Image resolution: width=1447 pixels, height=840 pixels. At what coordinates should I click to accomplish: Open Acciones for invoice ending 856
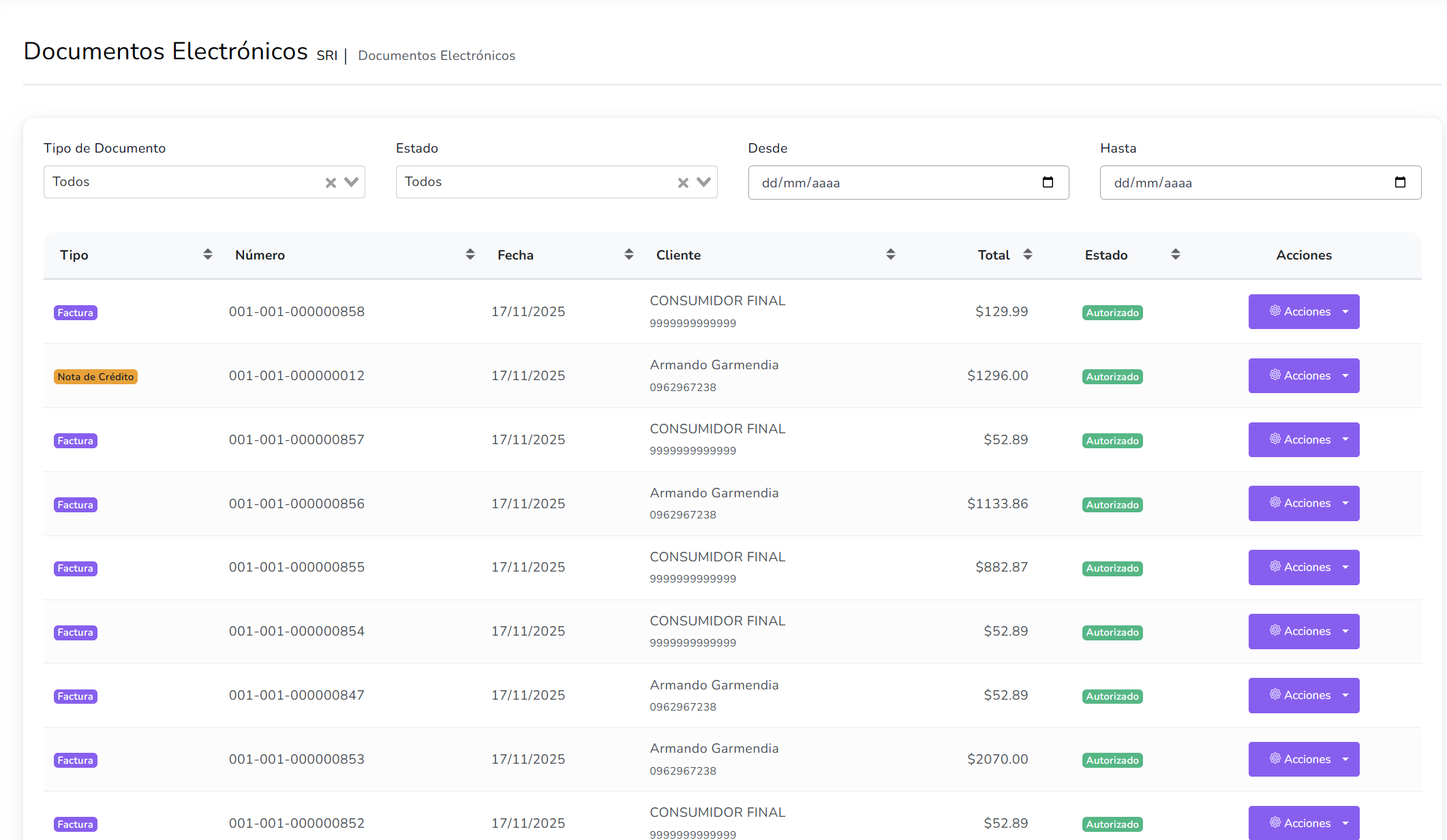[1303, 503]
